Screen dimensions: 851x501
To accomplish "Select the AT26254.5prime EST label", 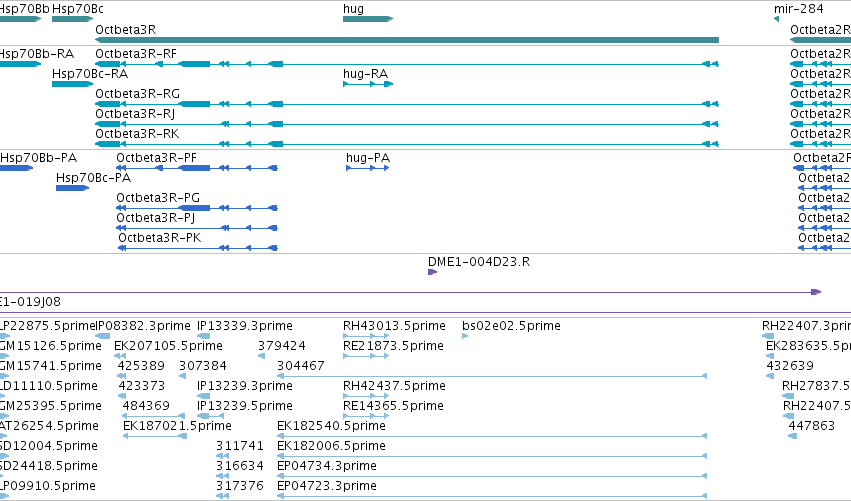I will click(49, 426).
